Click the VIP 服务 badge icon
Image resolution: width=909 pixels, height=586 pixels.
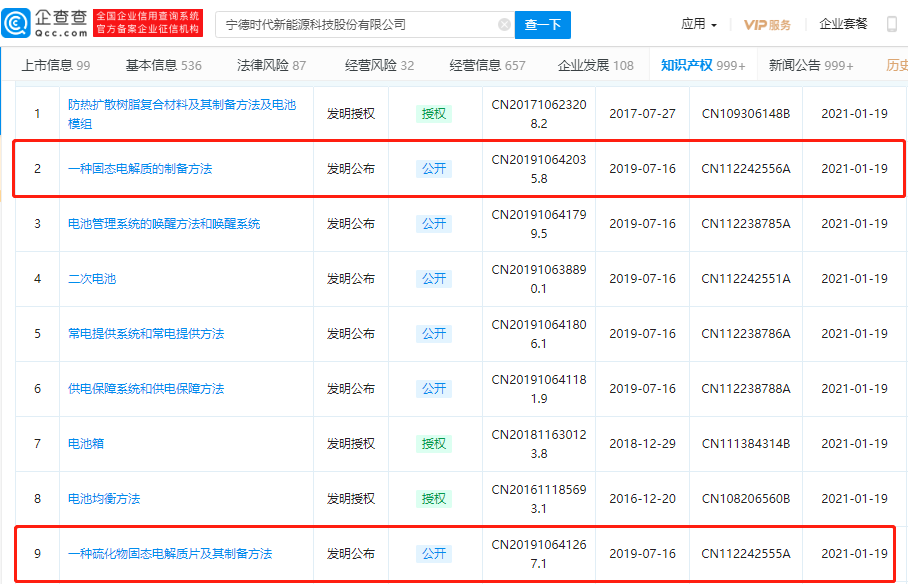click(766, 24)
